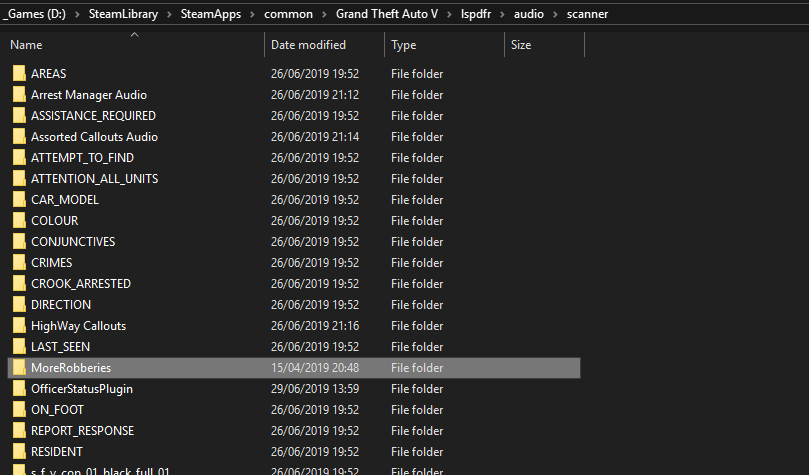The image size is (809, 475).
Task: Select the ATTENTION_ALL_UNITS folder icon
Action: [x=19, y=178]
